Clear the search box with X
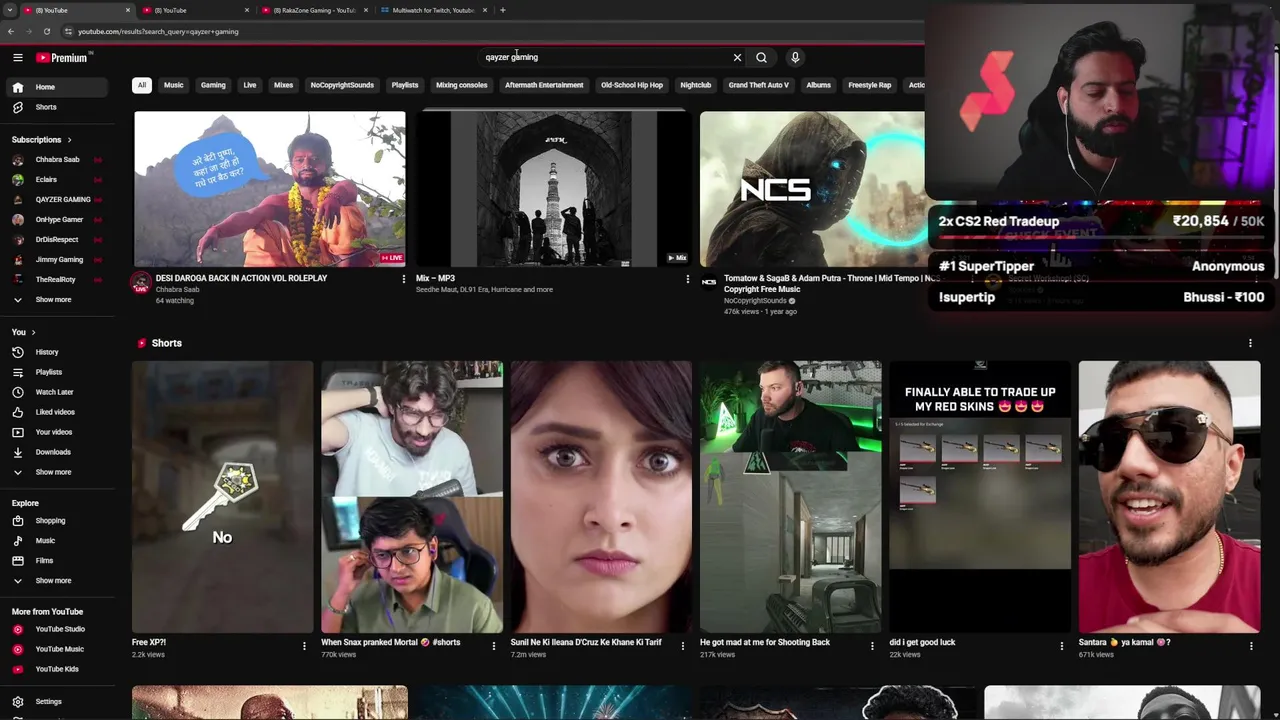This screenshot has height=720, width=1280. point(738,58)
